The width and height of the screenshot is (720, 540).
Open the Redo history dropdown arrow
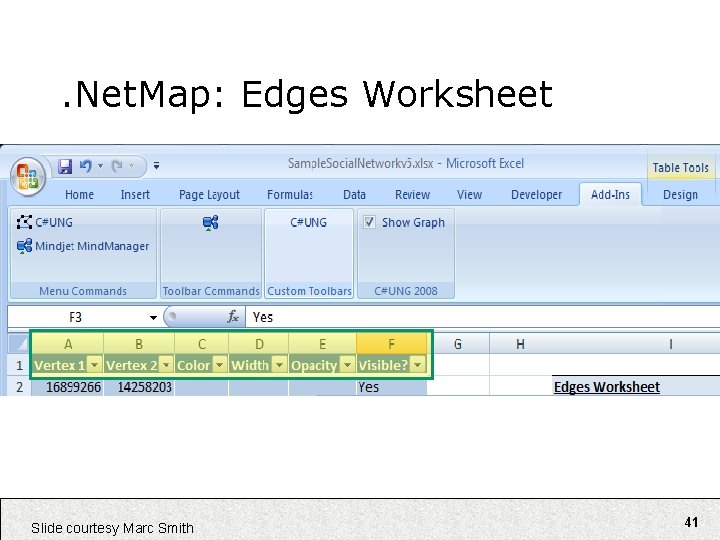[x=132, y=166]
